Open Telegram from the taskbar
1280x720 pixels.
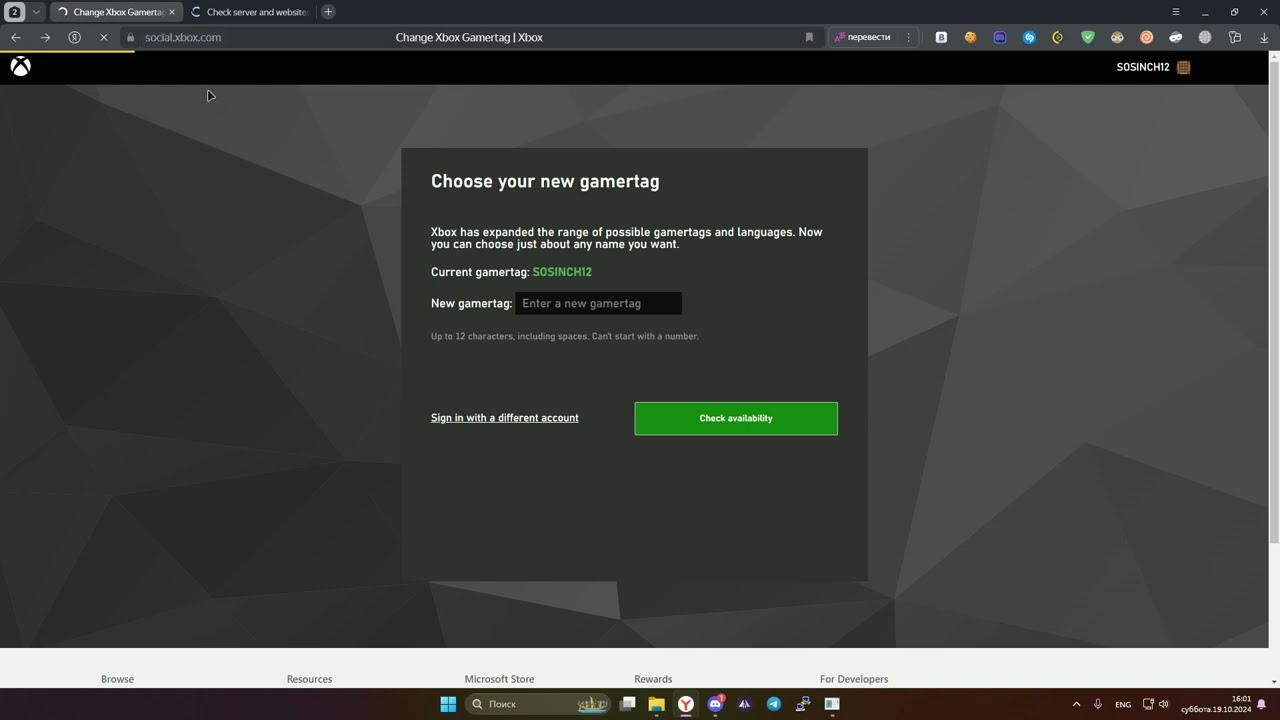773,704
